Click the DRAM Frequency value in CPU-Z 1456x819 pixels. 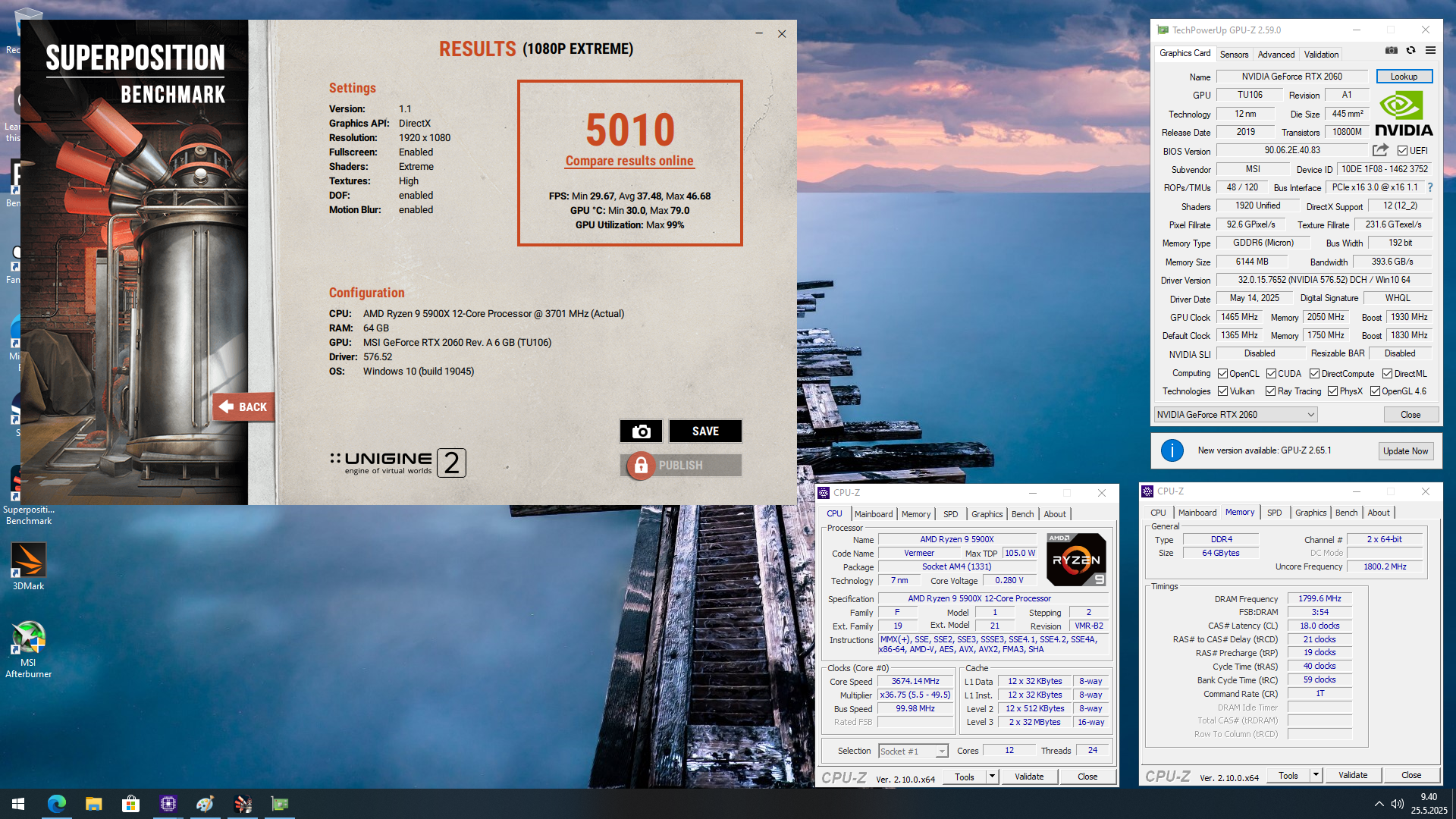[x=1319, y=598]
